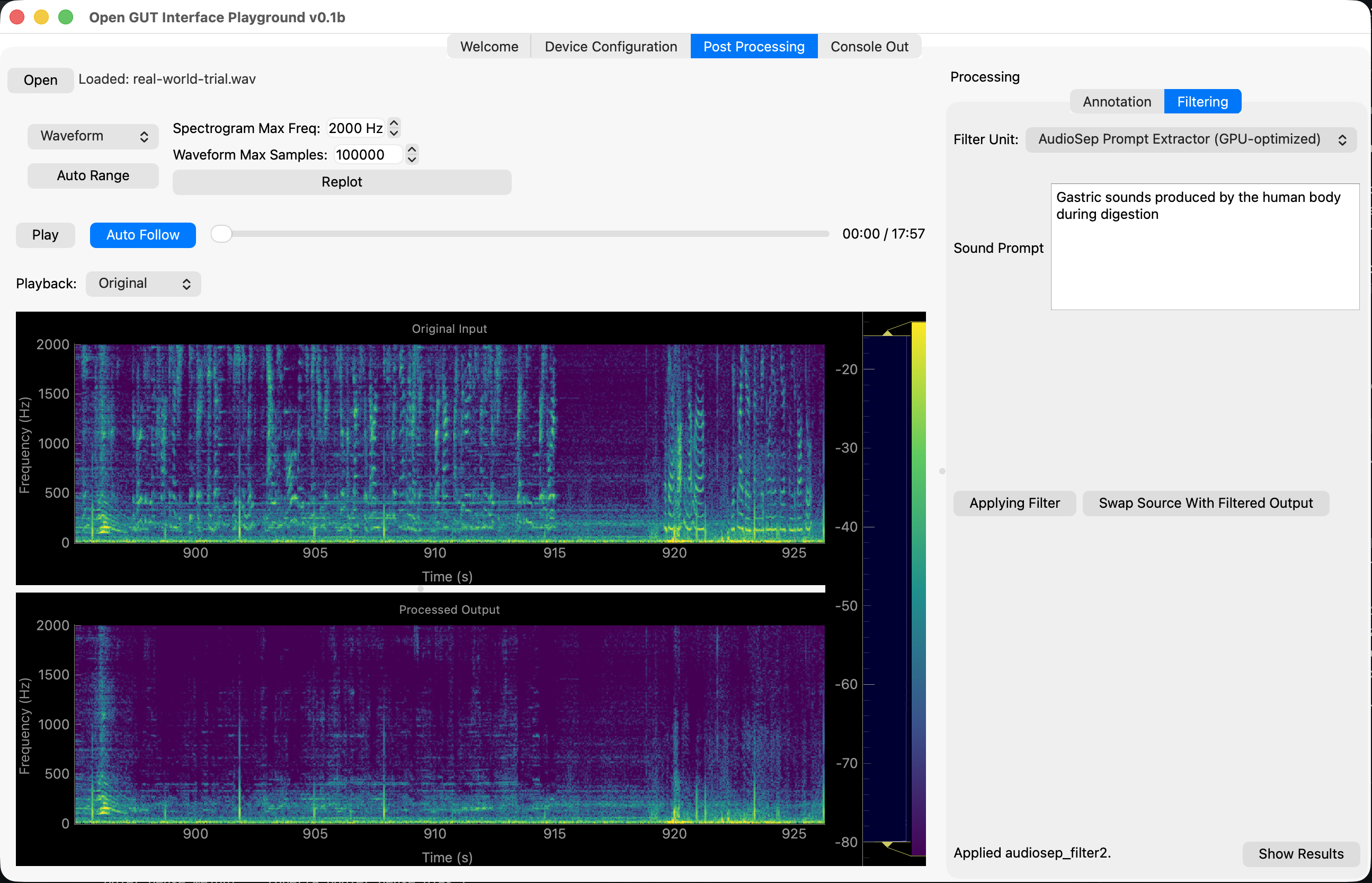1372x883 pixels.
Task: Click the Applied audiosep_filter2. status text
Action: coord(1031,853)
